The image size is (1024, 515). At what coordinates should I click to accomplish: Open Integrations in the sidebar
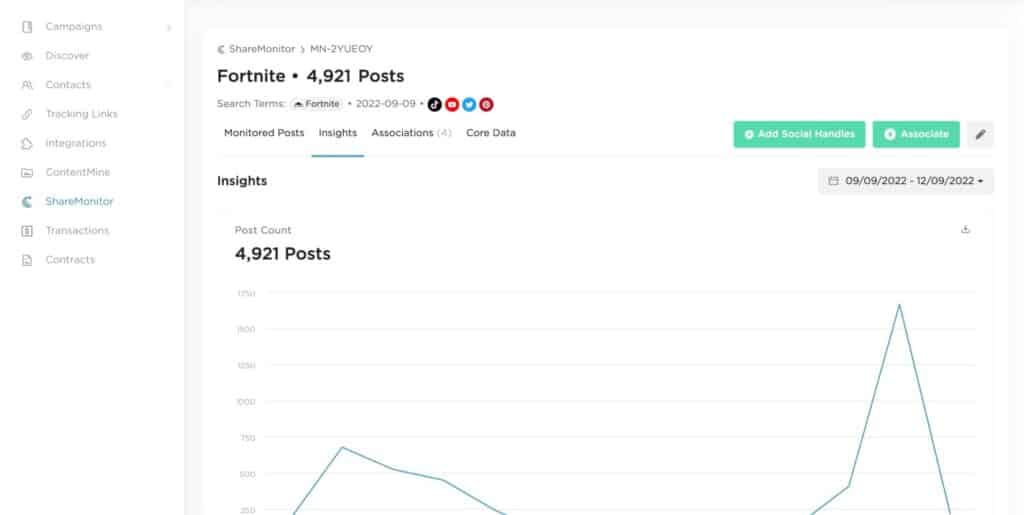pos(76,144)
